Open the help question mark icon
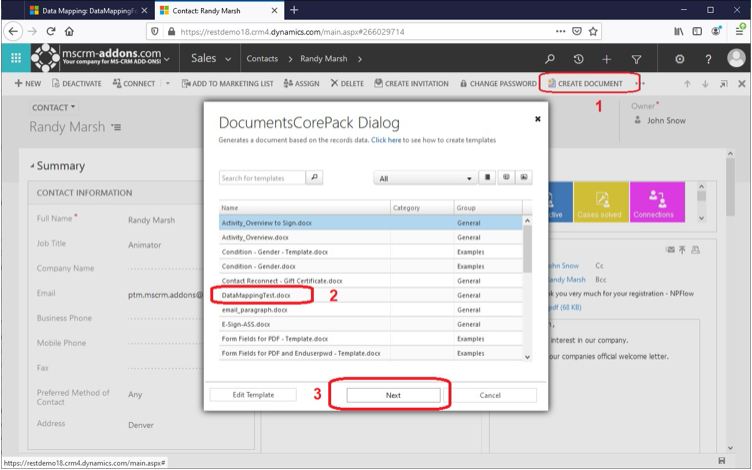 [x=708, y=59]
